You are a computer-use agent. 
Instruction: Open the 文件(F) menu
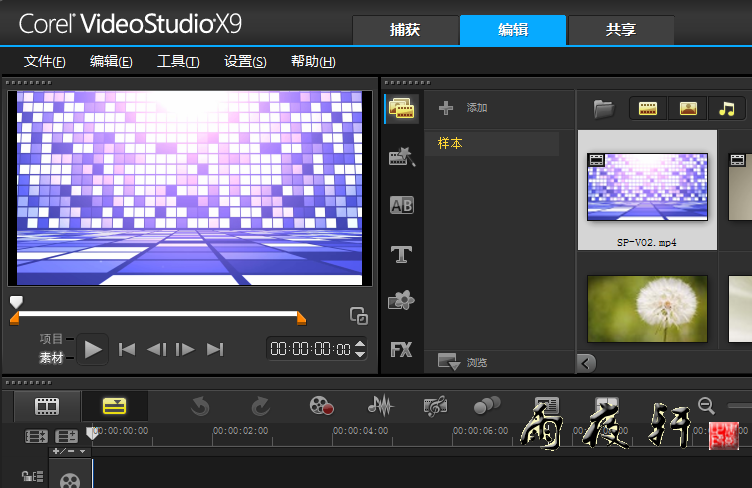(45, 62)
